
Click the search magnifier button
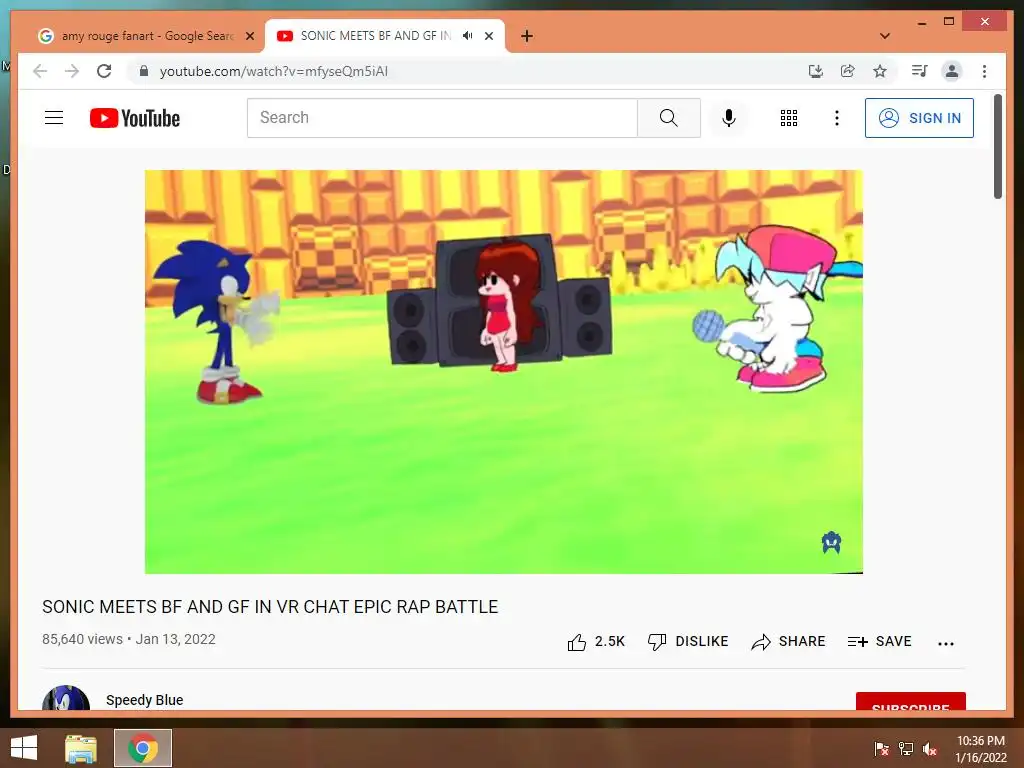coord(669,118)
